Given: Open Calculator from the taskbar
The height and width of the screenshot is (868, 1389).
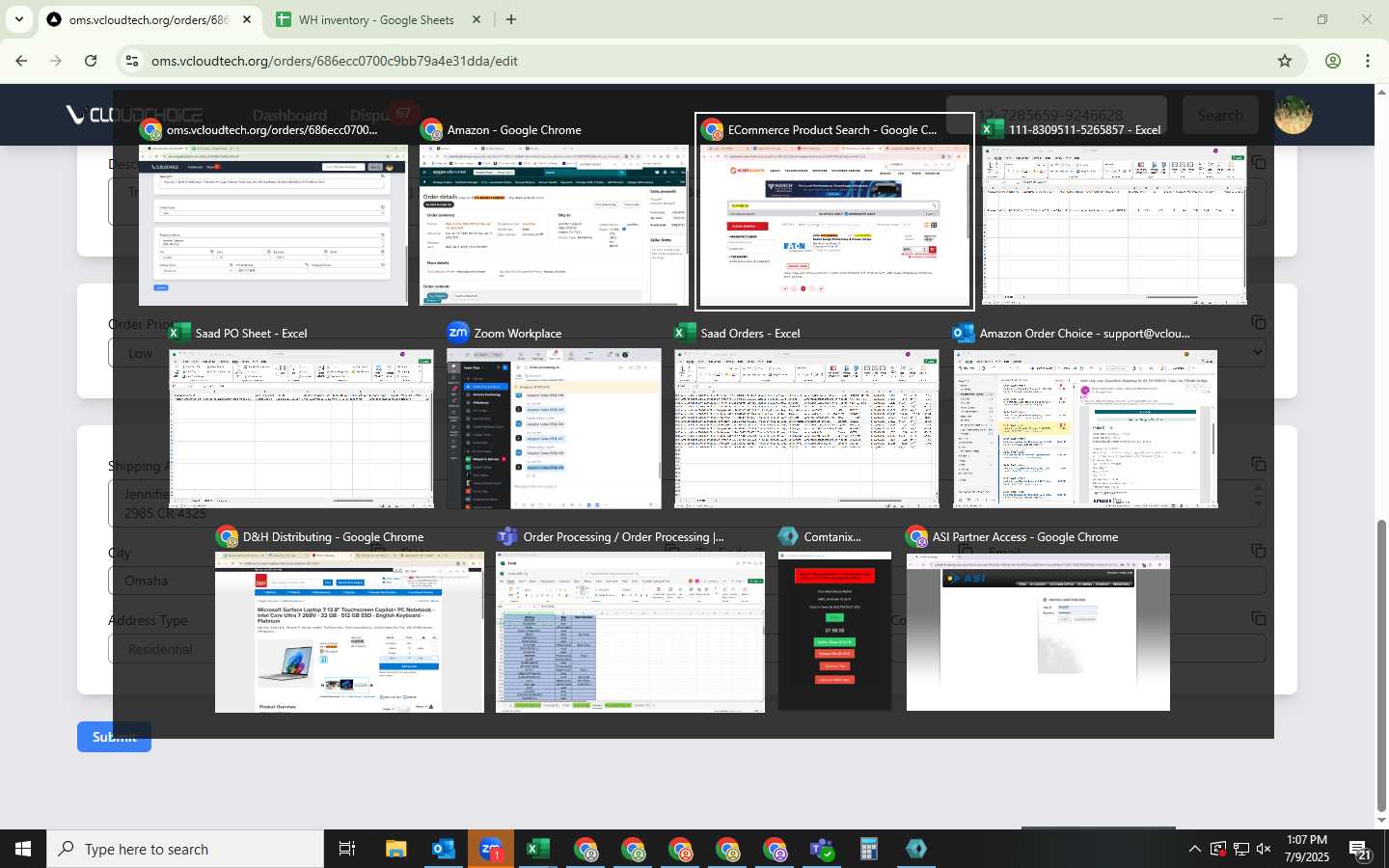Looking at the screenshot, I should pos(869,849).
